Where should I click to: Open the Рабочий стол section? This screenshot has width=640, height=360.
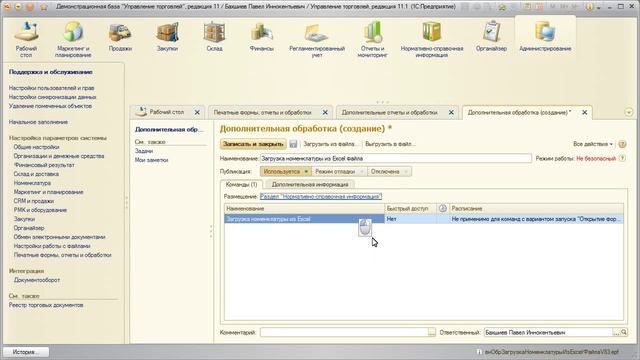coord(26,39)
